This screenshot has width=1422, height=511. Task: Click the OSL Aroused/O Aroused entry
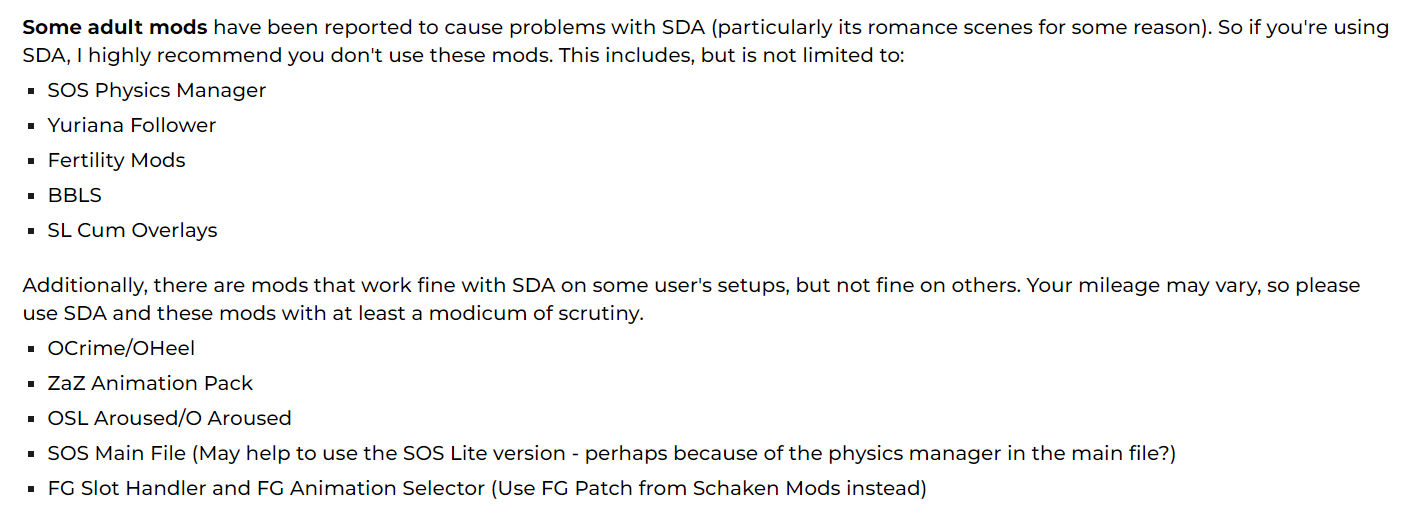[x=170, y=418]
